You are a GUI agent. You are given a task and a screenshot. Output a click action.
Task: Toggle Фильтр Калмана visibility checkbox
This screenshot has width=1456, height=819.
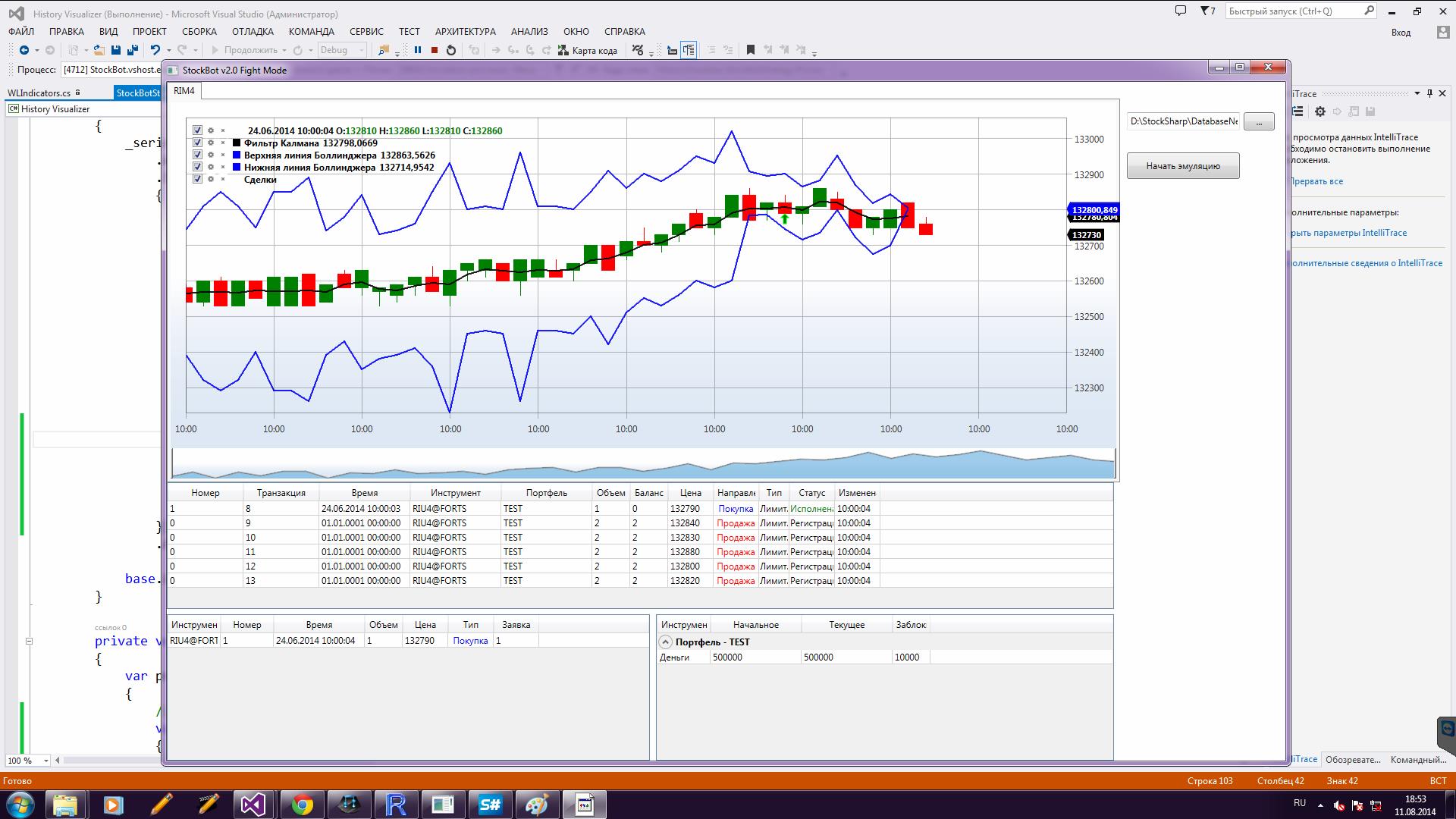click(197, 143)
